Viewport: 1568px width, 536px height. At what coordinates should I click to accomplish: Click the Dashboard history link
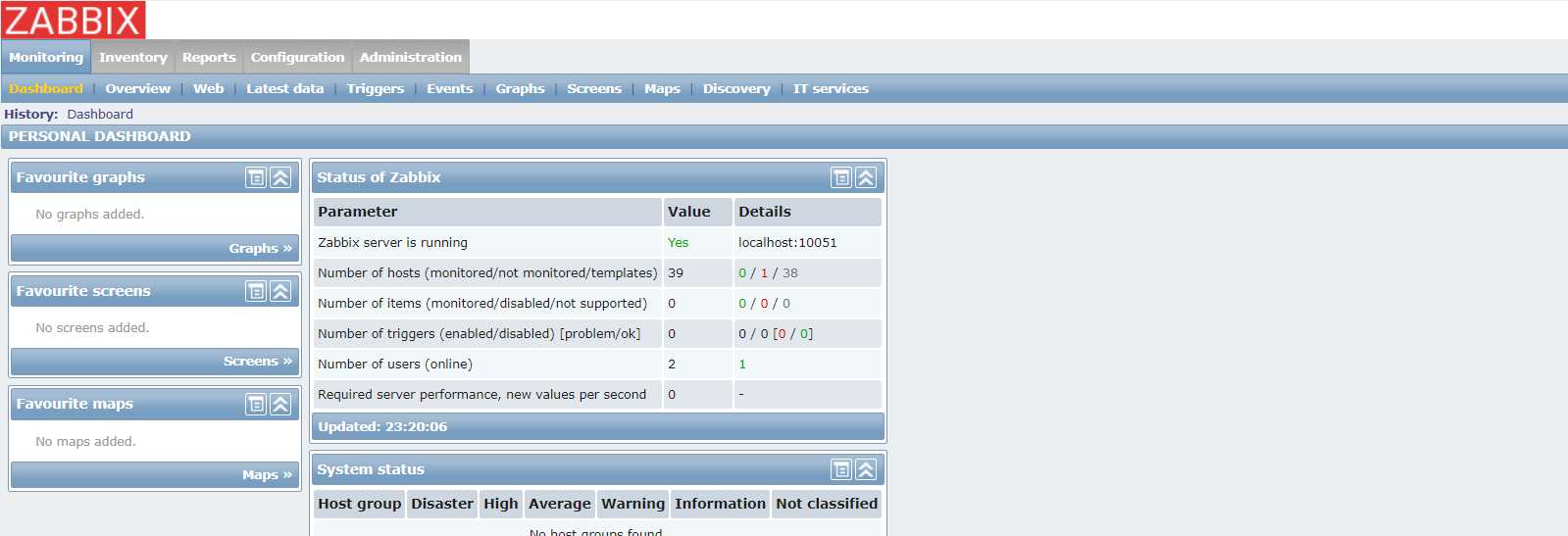(x=100, y=114)
